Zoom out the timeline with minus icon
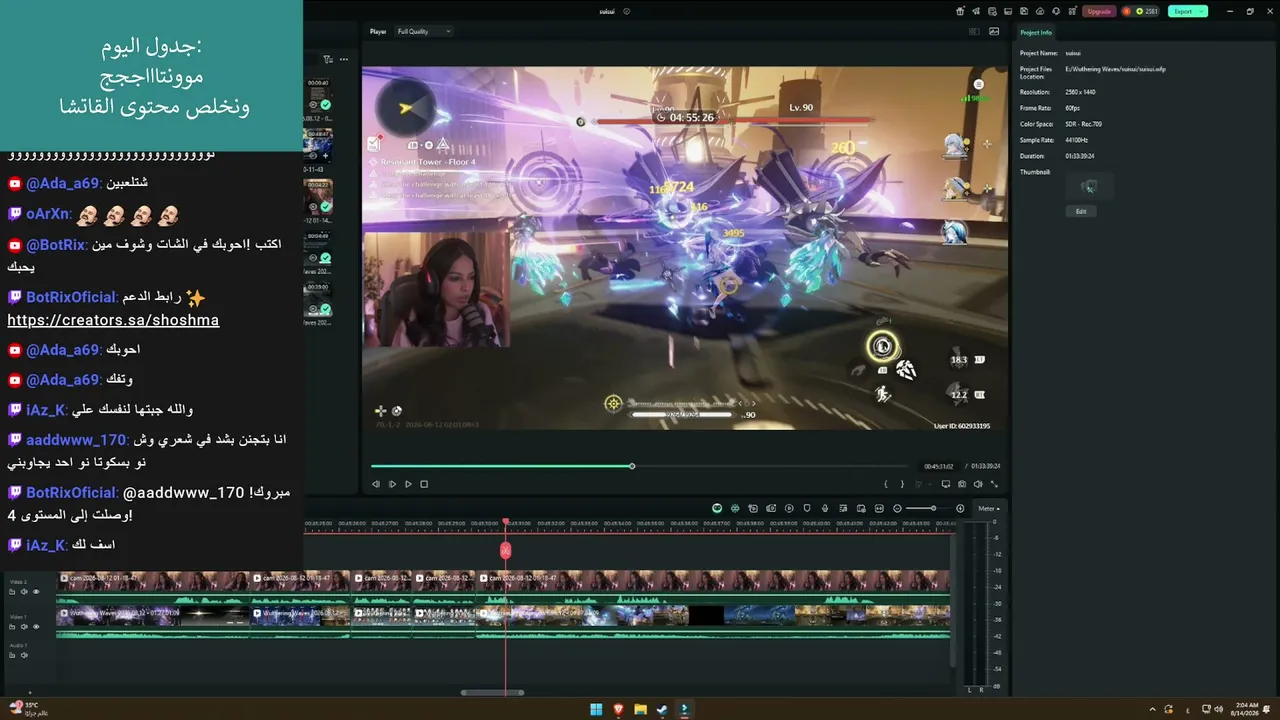Viewport: 1280px width, 720px height. (x=897, y=508)
